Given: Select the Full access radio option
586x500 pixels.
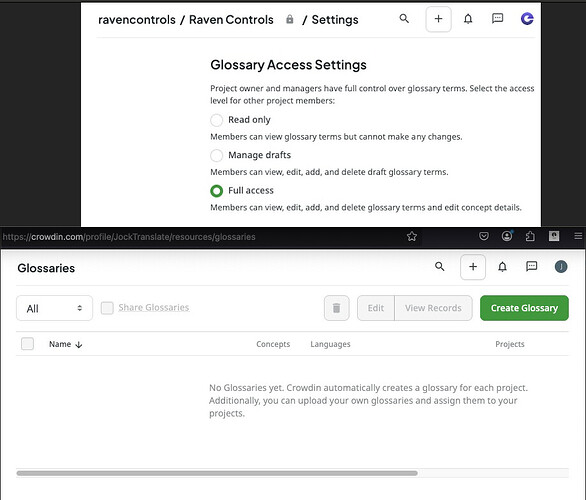Looking at the screenshot, I should 216,191.
